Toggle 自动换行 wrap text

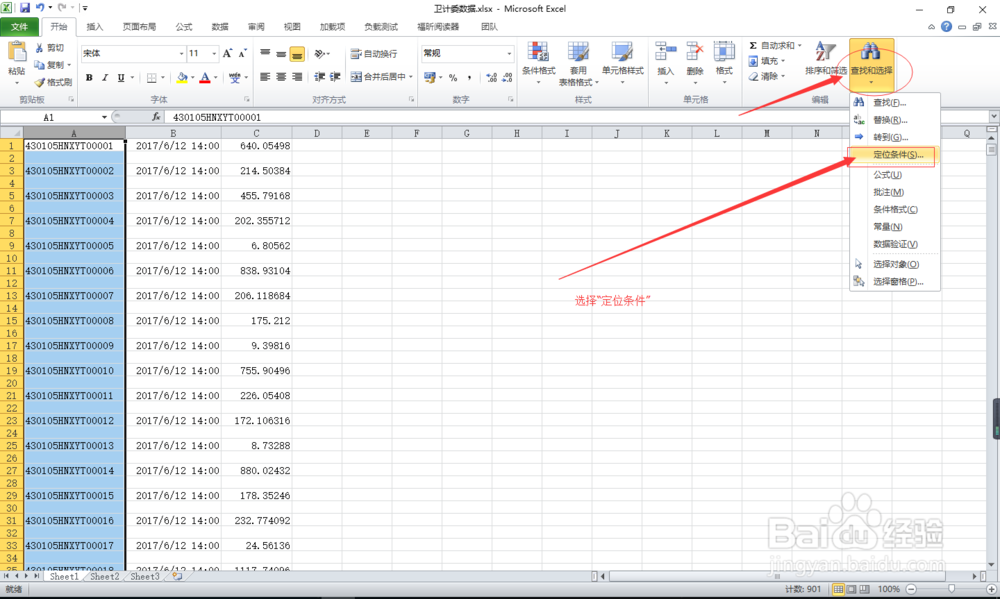pos(374,54)
